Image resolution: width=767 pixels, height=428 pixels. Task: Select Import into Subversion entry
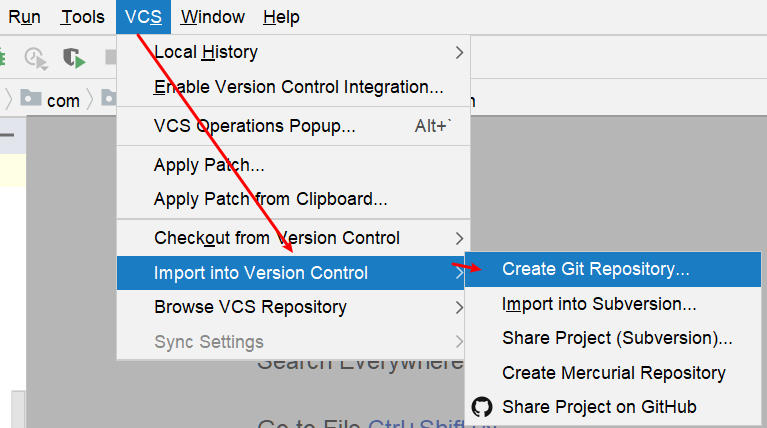tap(613, 304)
